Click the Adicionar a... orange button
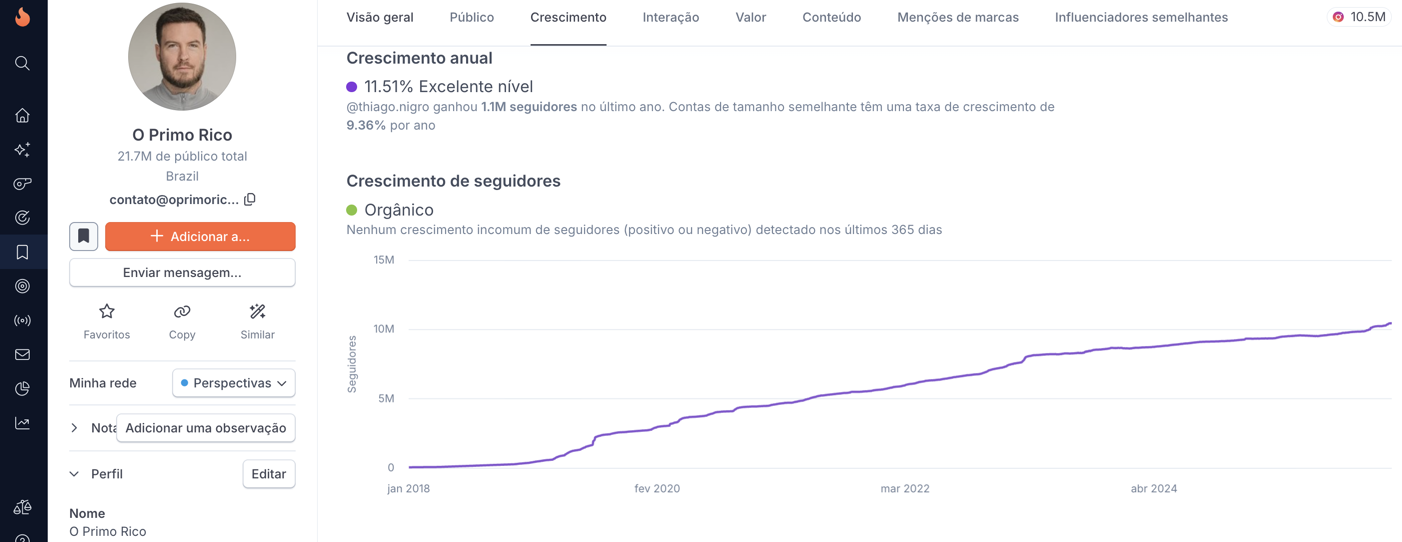The image size is (1402, 542). [200, 236]
